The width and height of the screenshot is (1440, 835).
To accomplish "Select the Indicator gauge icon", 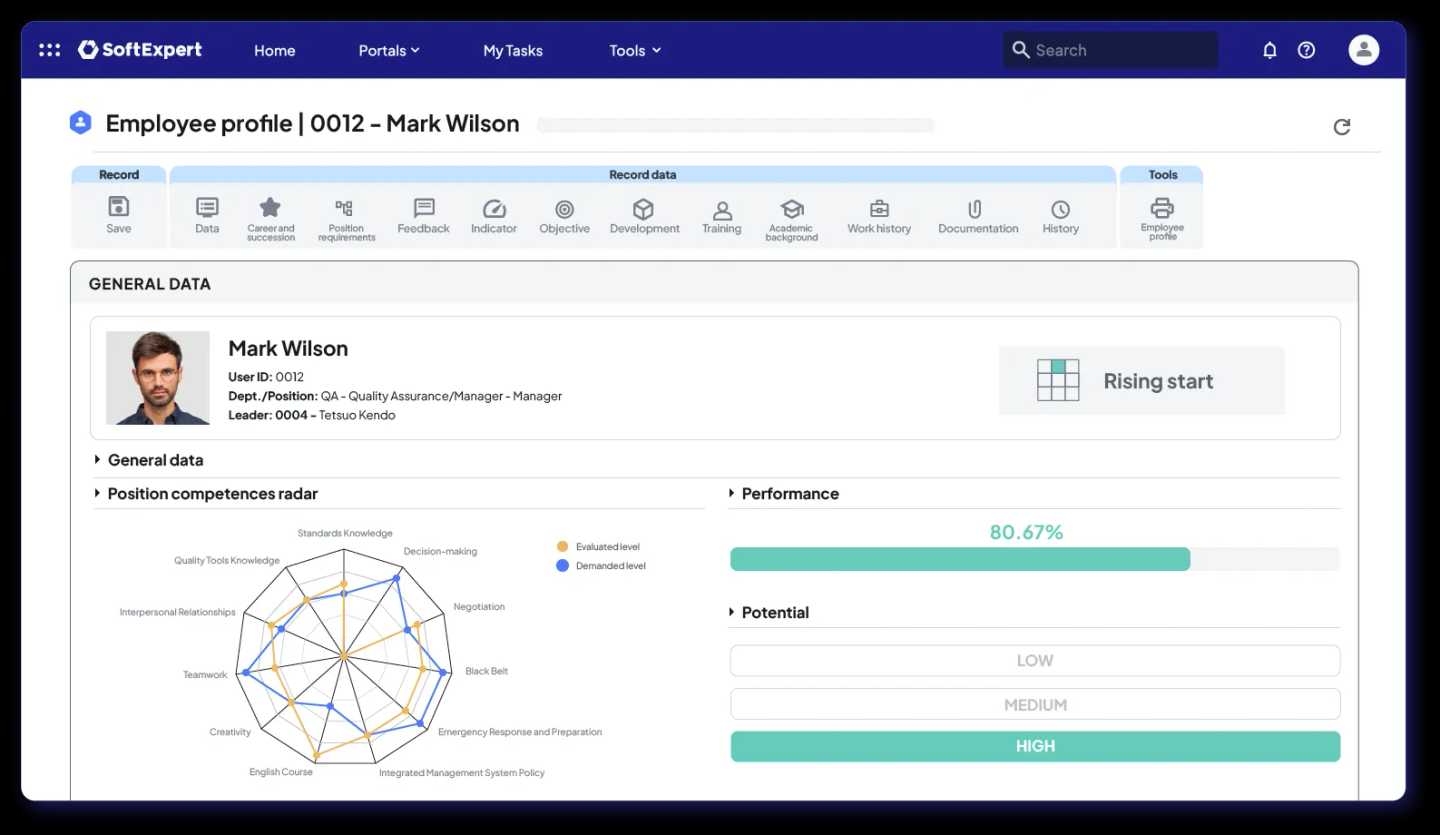I will point(494,209).
